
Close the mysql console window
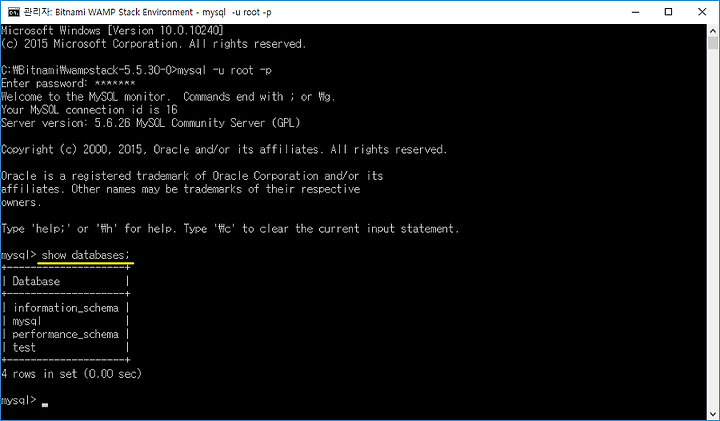[702, 12]
